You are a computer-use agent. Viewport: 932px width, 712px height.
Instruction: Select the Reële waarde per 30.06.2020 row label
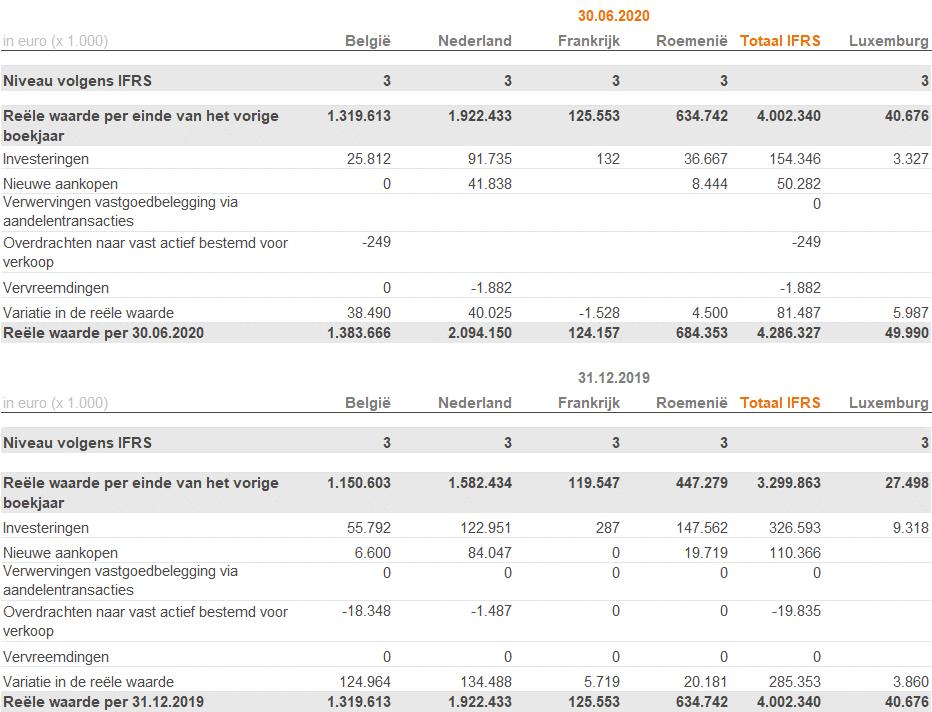103,333
